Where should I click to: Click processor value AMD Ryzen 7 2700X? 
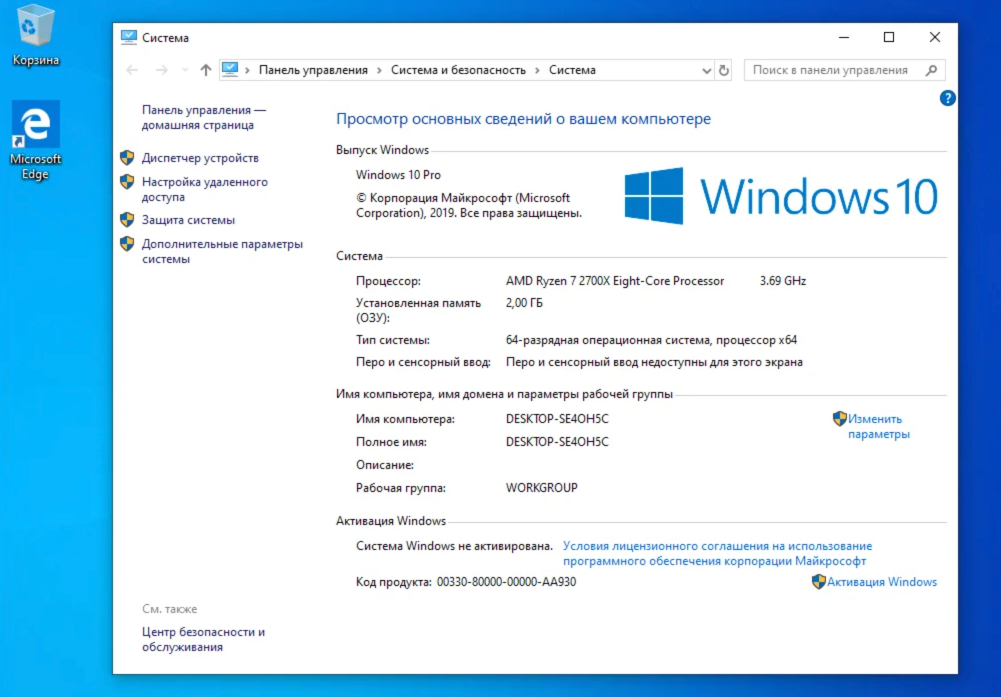(x=615, y=281)
